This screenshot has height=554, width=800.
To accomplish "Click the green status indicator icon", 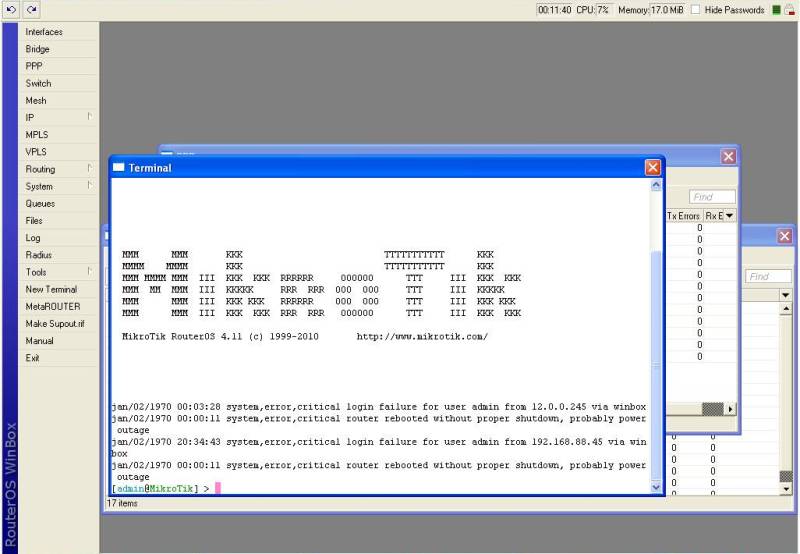I will pyautogui.click(x=777, y=10).
